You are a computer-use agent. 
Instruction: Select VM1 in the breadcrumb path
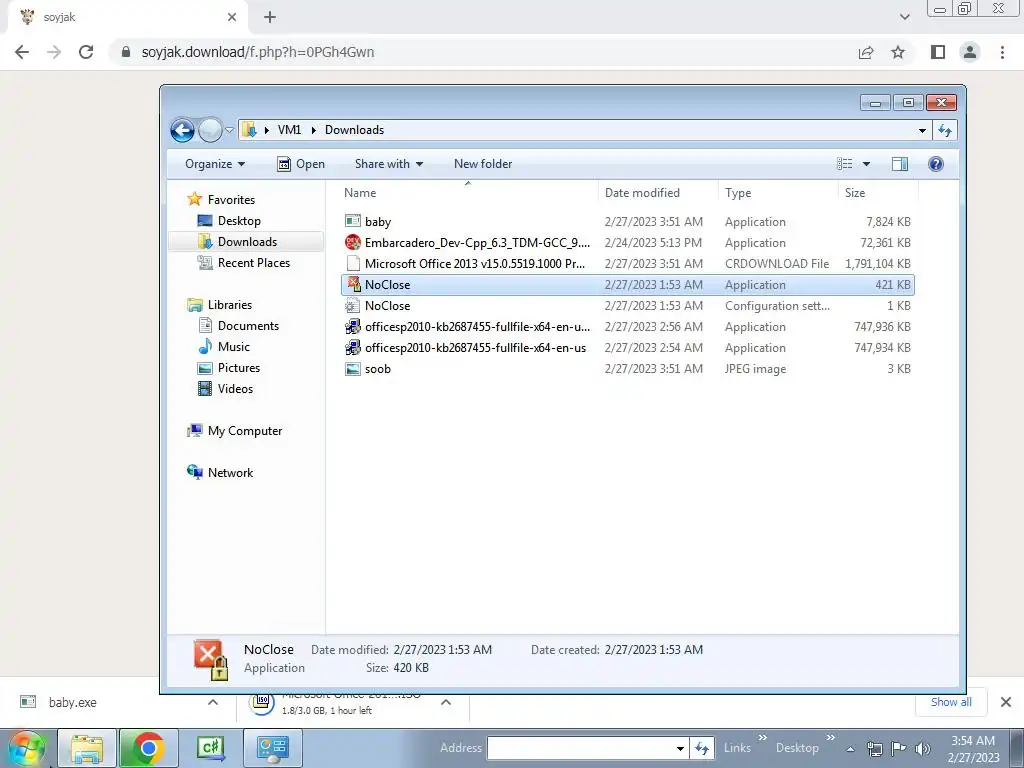(289, 130)
